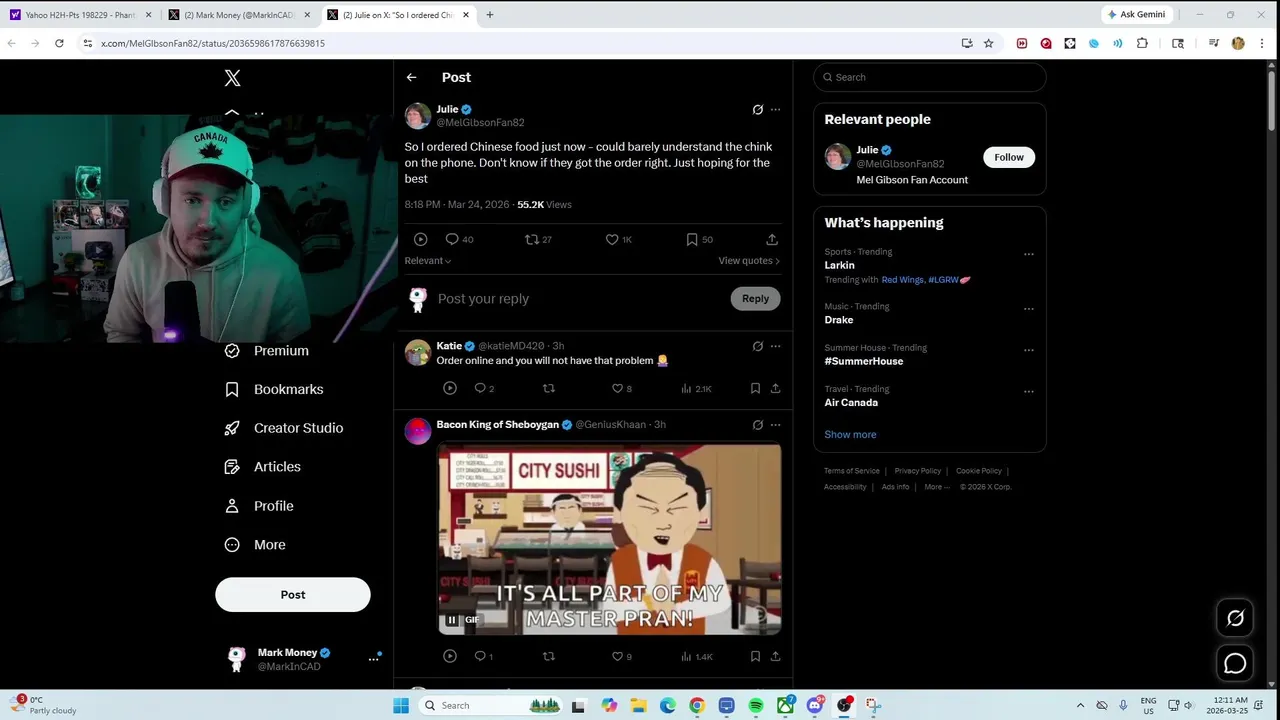Image resolution: width=1280 pixels, height=720 pixels.
Task: Open Articles in sidebar
Action: [263, 467]
